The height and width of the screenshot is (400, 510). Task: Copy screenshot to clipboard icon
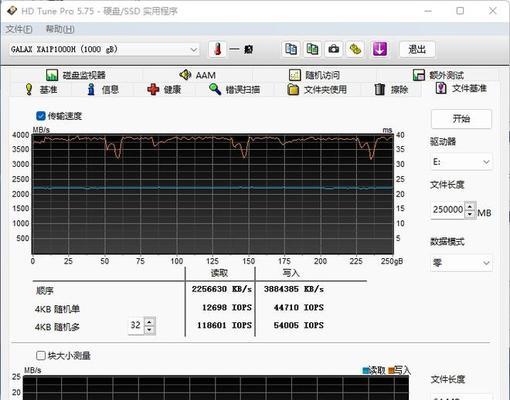click(x=312, y=49)
